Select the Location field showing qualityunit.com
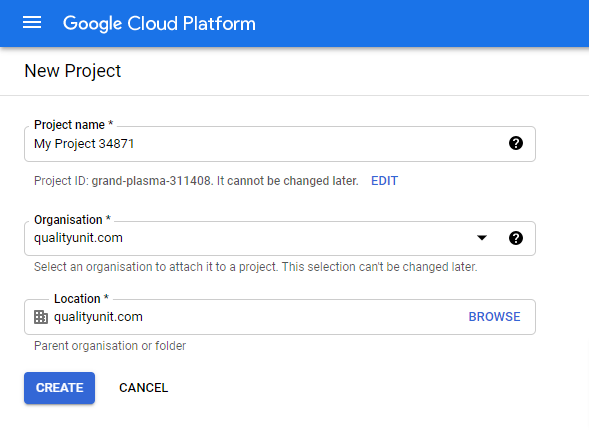Viewport: 589px width, 447px height. (280, 317)
